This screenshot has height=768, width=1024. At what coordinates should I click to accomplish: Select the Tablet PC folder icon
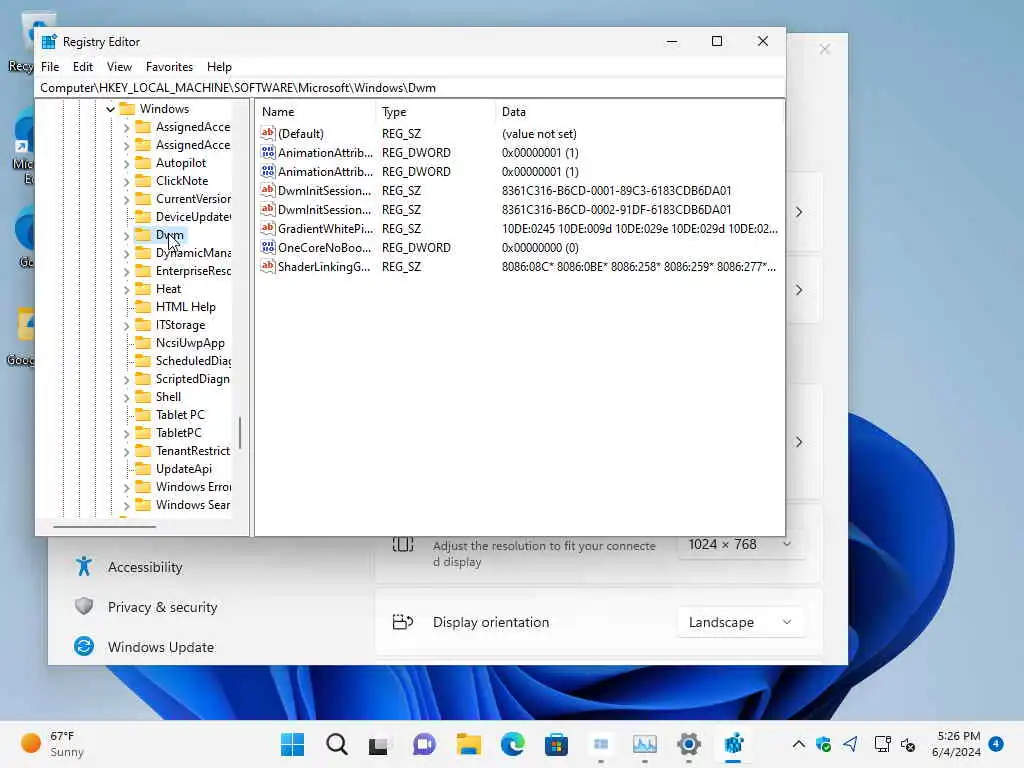pos(143,414)
